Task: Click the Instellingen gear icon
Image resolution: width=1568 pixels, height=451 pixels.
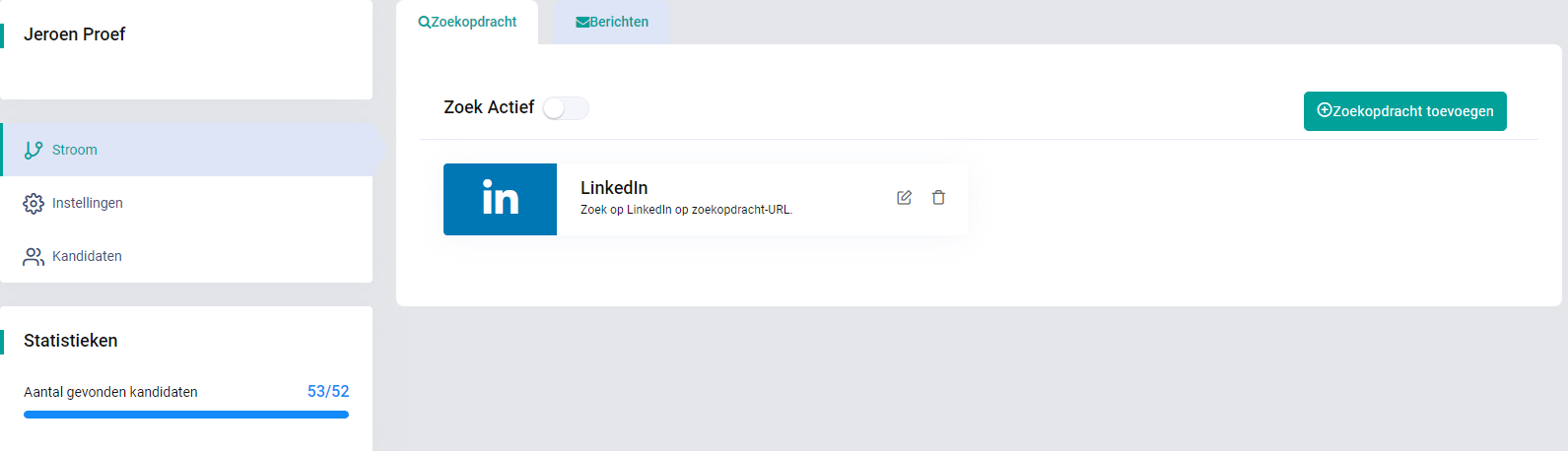Action: click(34, 203)
